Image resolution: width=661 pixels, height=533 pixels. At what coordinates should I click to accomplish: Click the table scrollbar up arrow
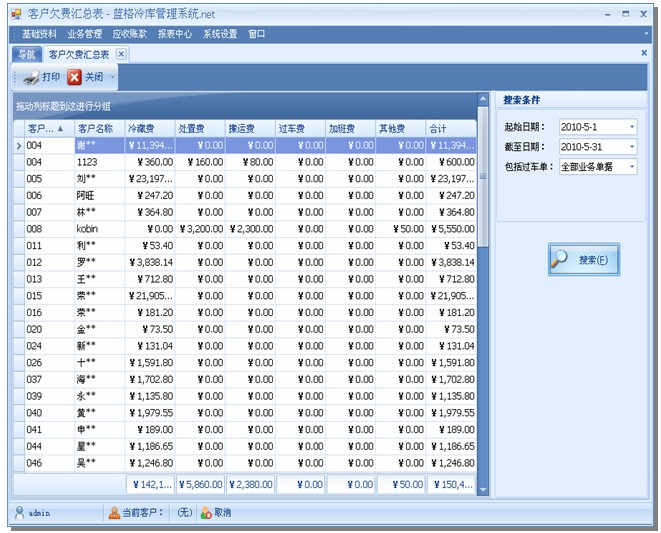coord(483,99)
